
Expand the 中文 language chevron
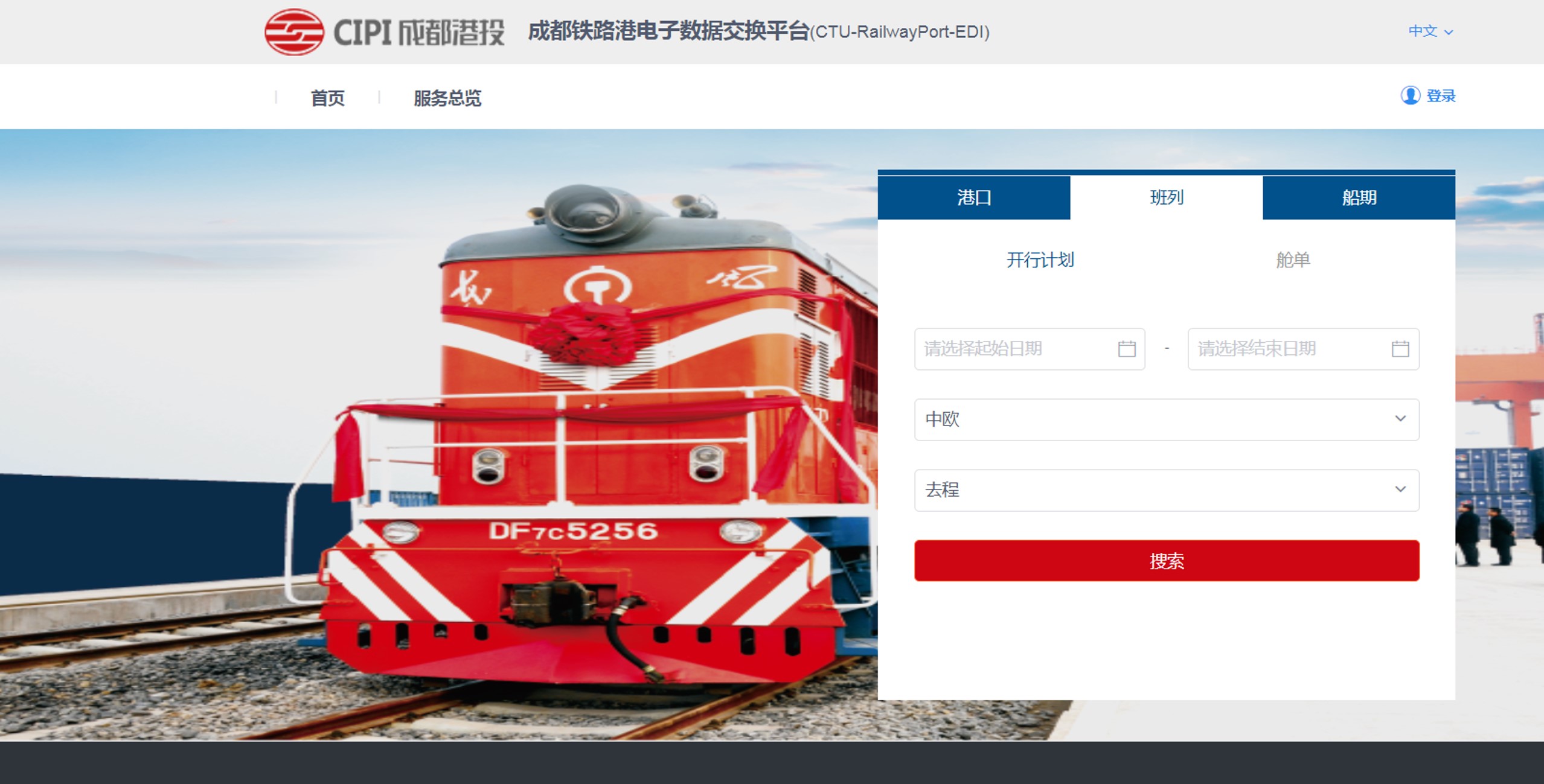tap(1449, 32)
